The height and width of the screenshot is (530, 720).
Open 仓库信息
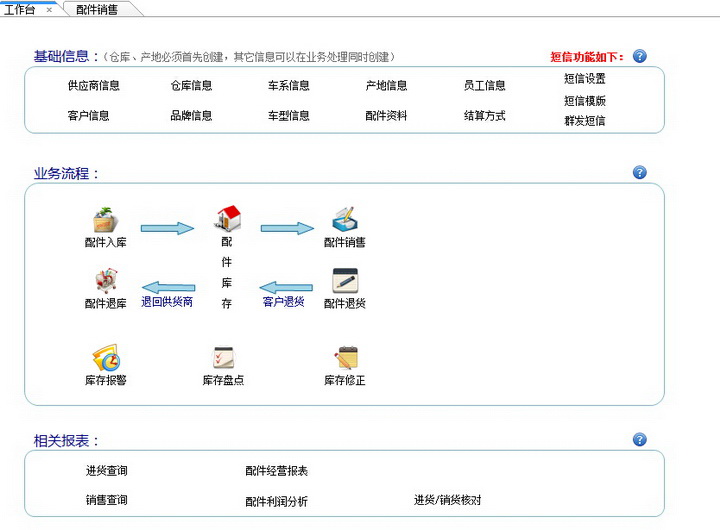(191, 85)
